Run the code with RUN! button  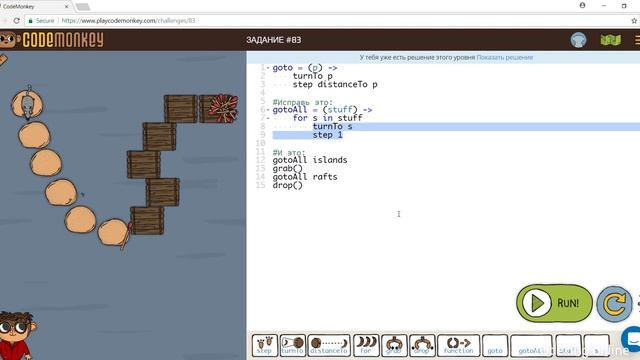tap(554, 303)
